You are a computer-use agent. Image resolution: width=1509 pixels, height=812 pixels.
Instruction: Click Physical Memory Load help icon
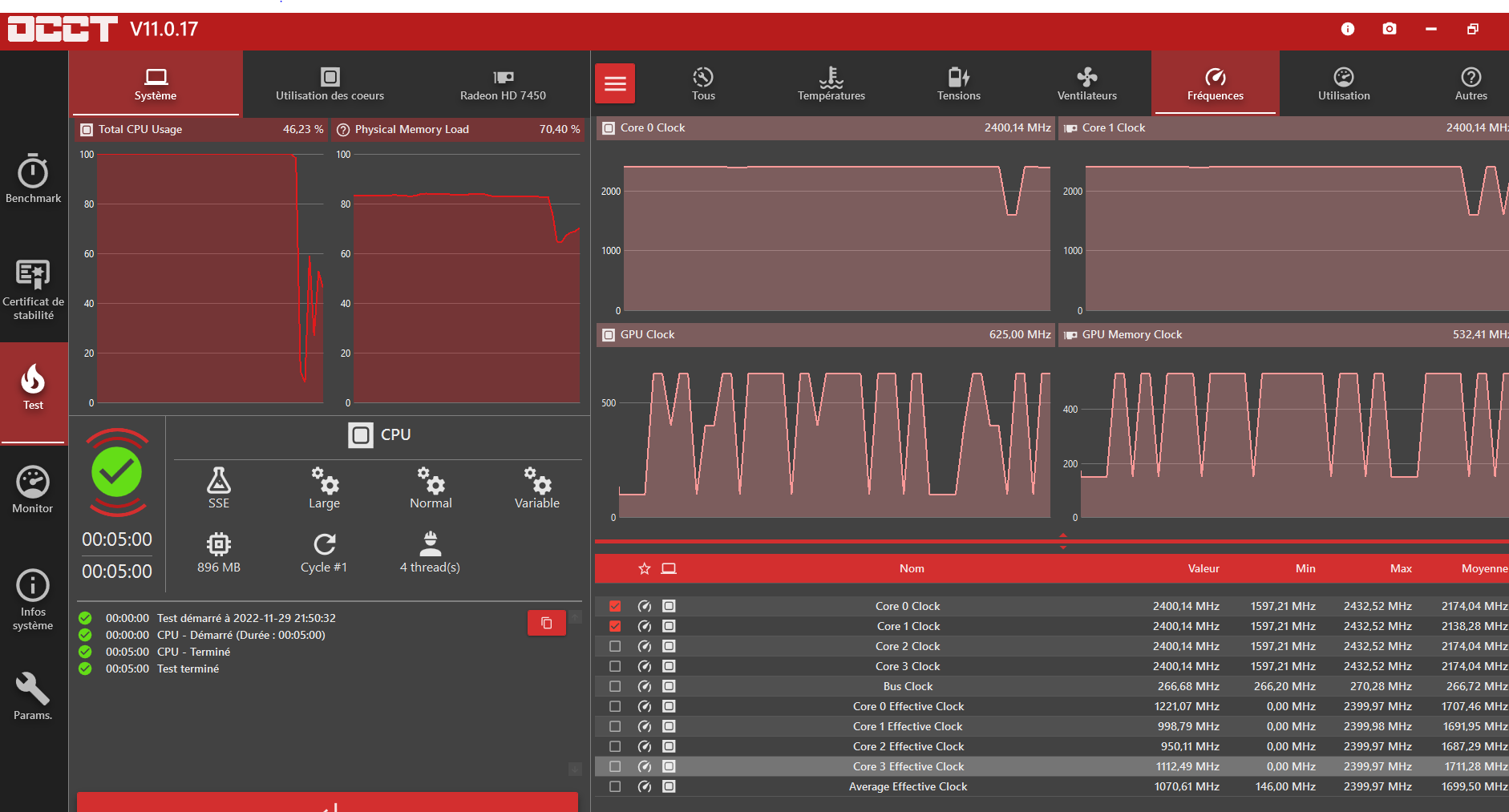pos(343,129)
